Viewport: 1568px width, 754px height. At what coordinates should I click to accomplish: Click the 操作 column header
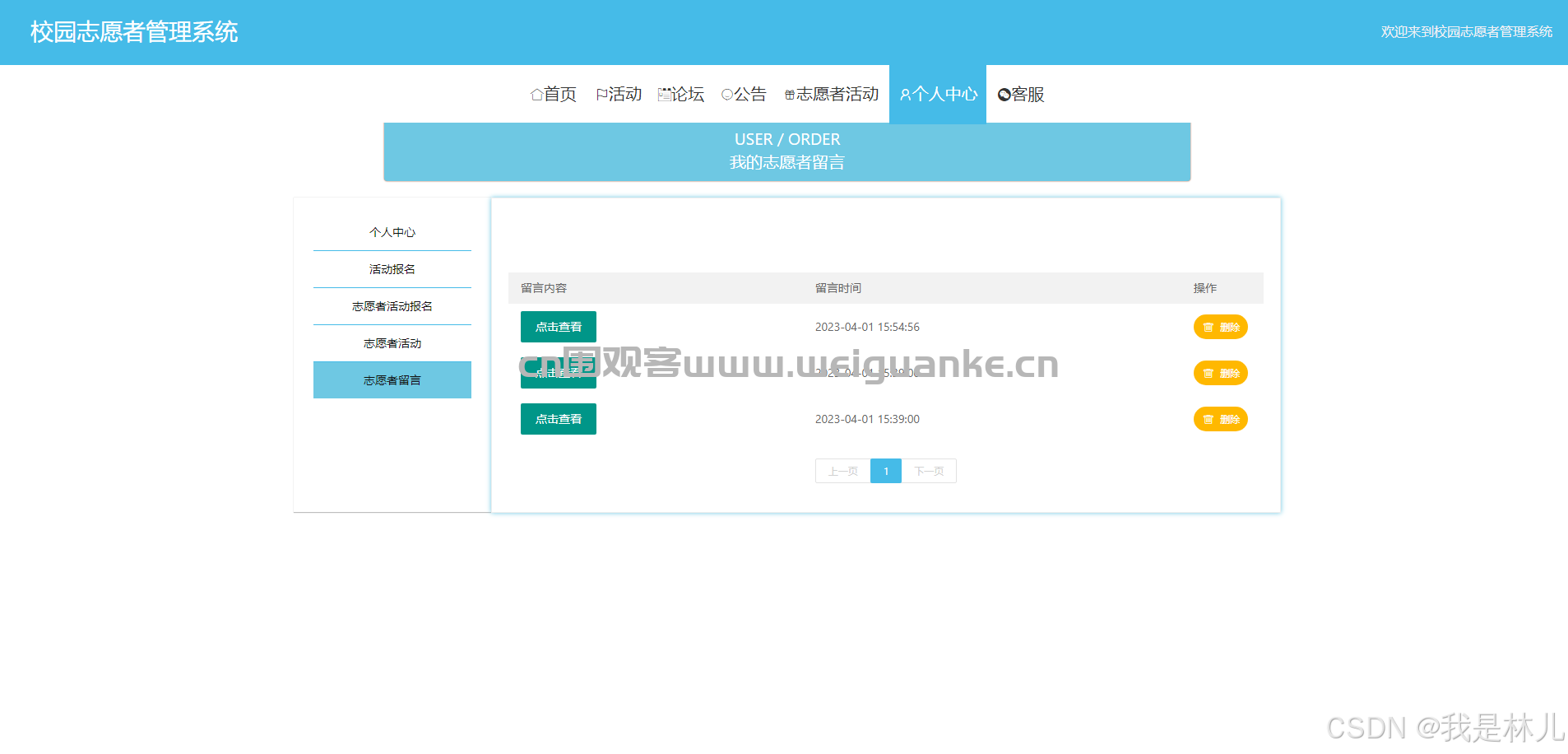pyautogui.click(x=1205, y=288)
